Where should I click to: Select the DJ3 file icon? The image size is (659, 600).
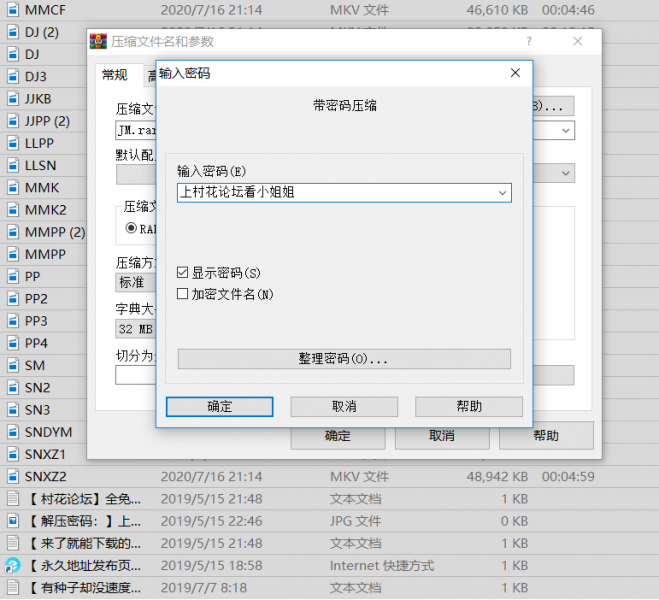click(x=13, y=76)
